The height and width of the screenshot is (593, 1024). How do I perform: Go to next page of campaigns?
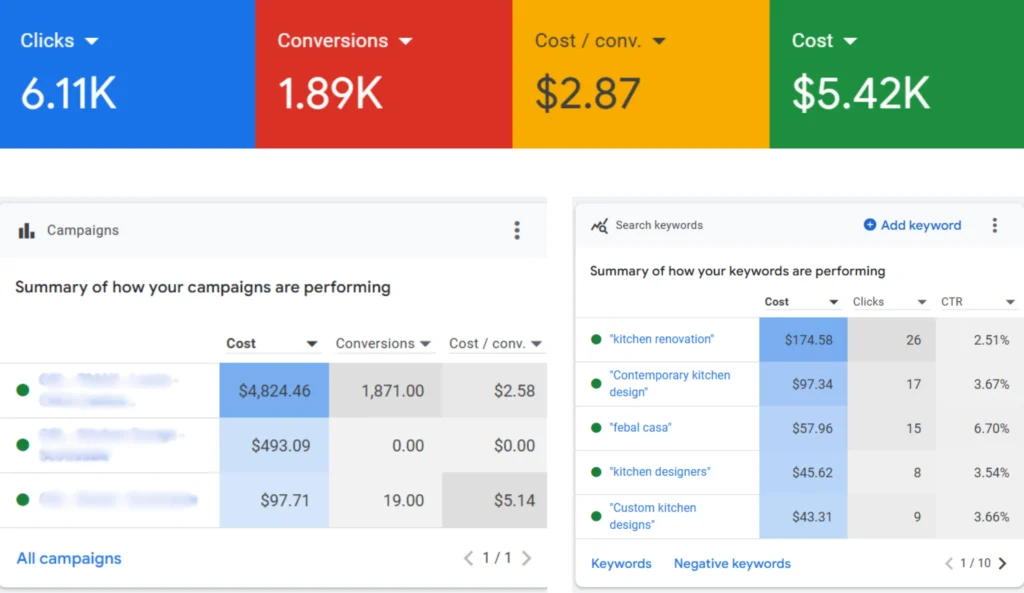[x=527, y=558]
